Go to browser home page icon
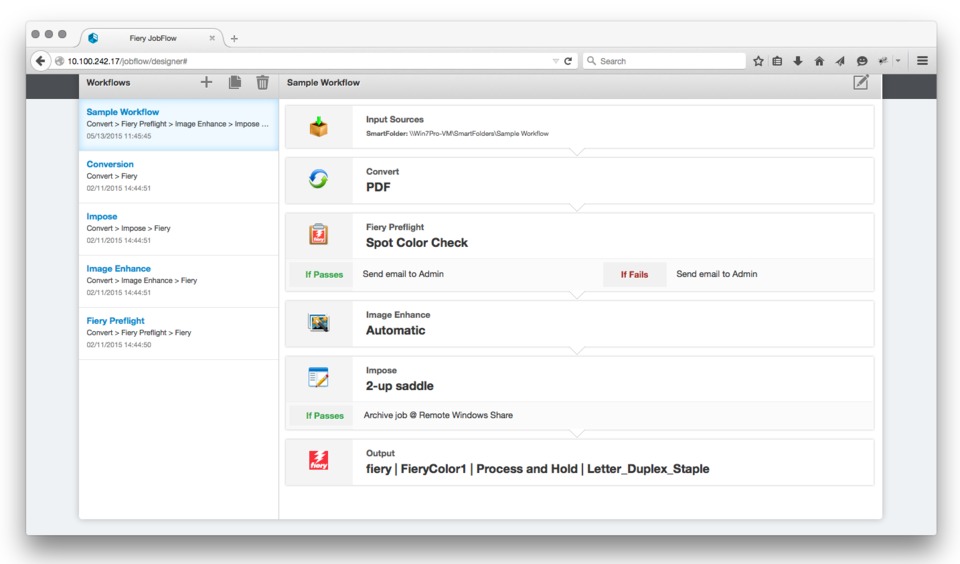 (x=819, y=61)
